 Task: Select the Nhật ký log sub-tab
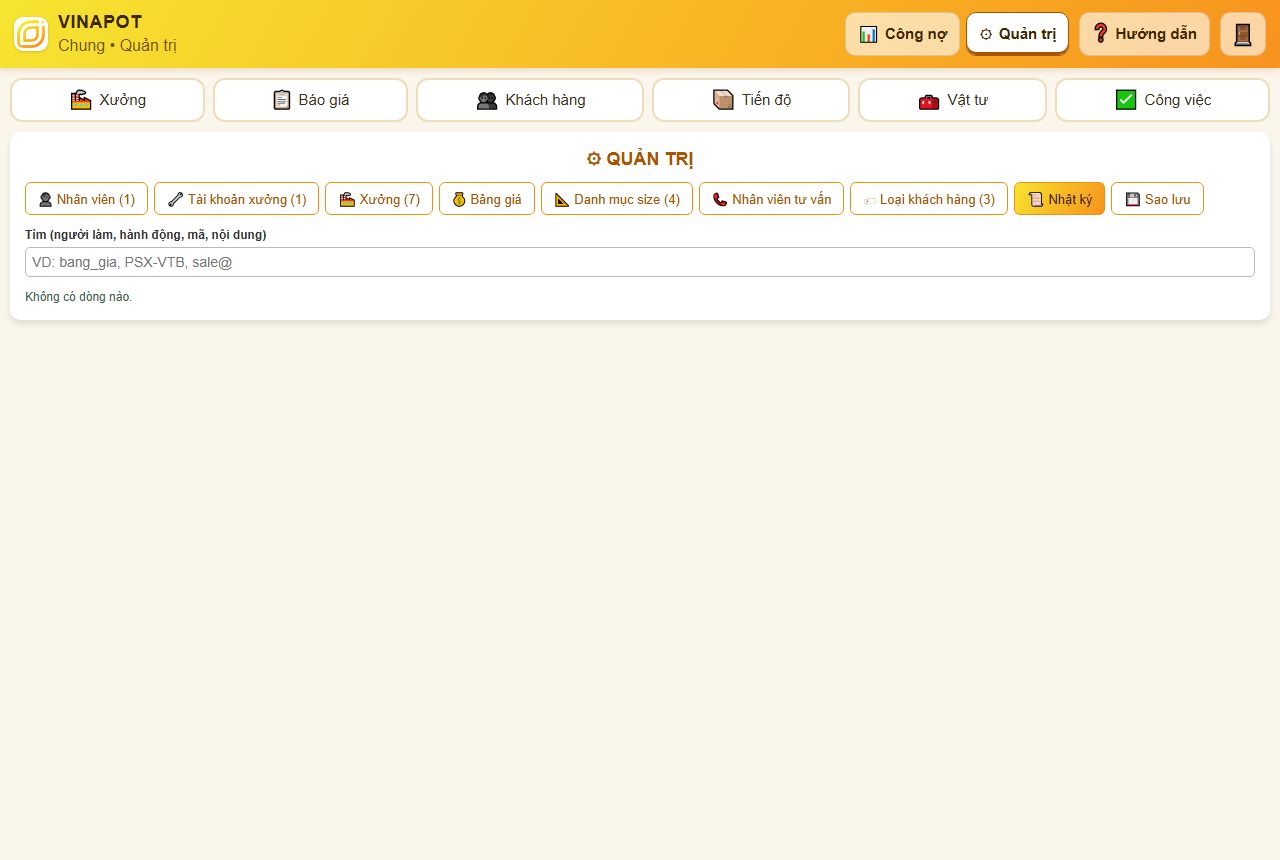click(1059, 199)
